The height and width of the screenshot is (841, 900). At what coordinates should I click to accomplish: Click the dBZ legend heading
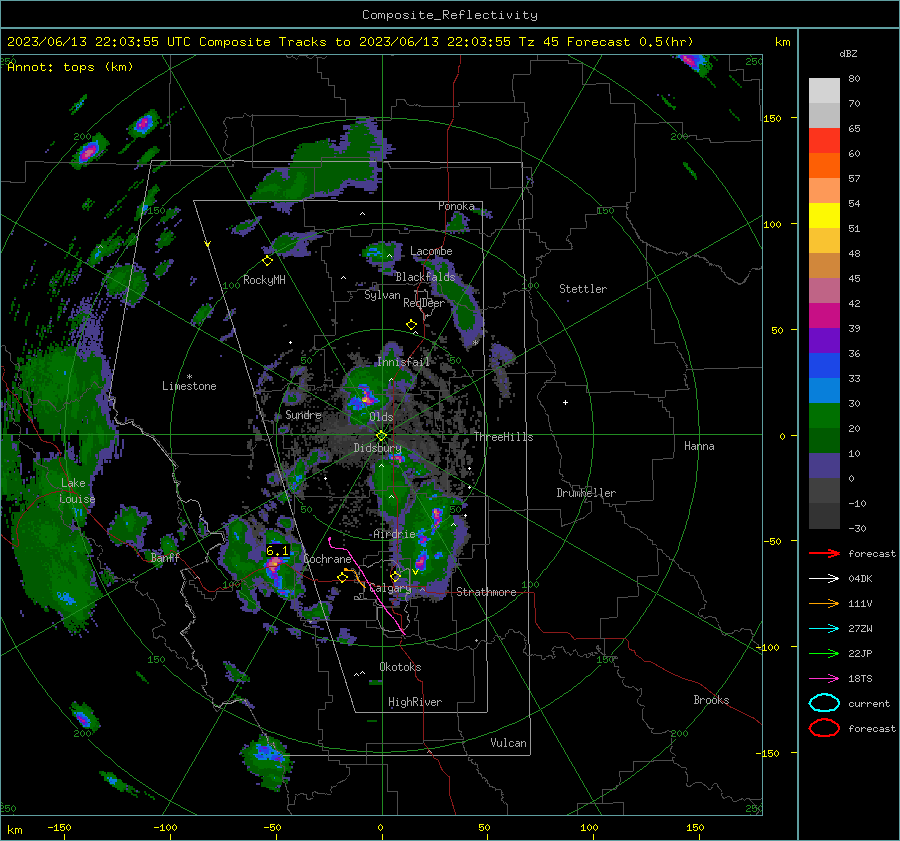coord(848,54)
